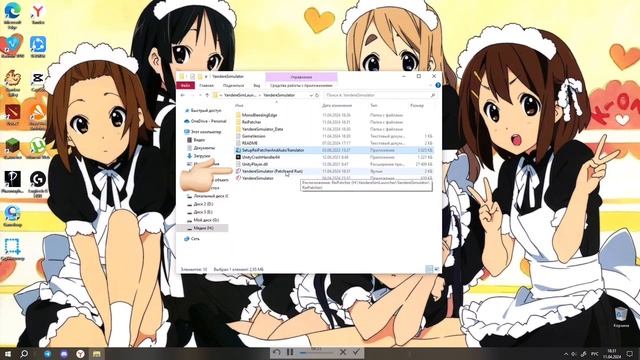
Task: Expand the ribbon with the chevron
Action: point(431,85)
